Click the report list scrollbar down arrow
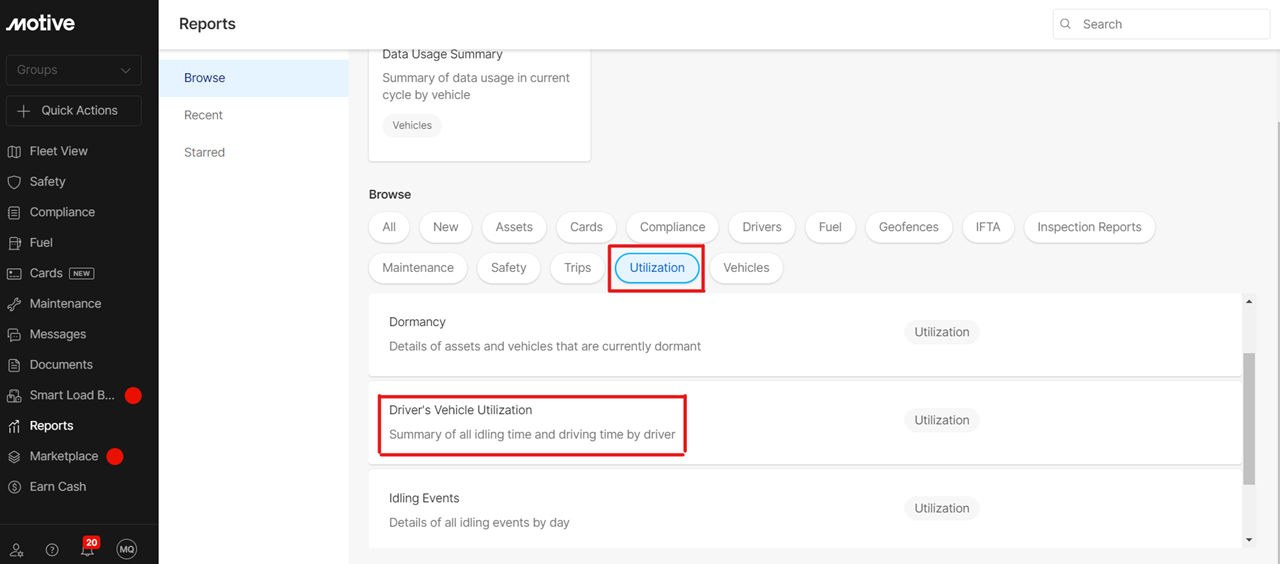Viewport: 1280px width, 564px height. [1248, 540]
